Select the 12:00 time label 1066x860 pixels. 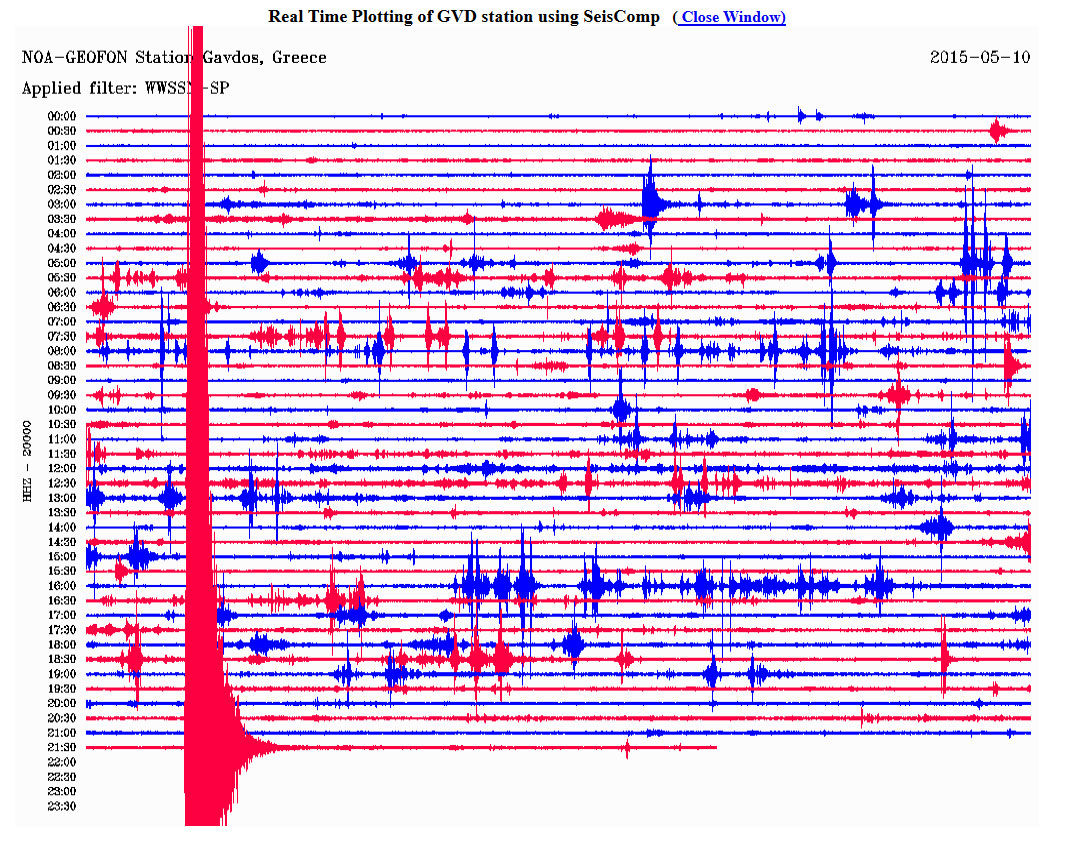tap(62, 468)
